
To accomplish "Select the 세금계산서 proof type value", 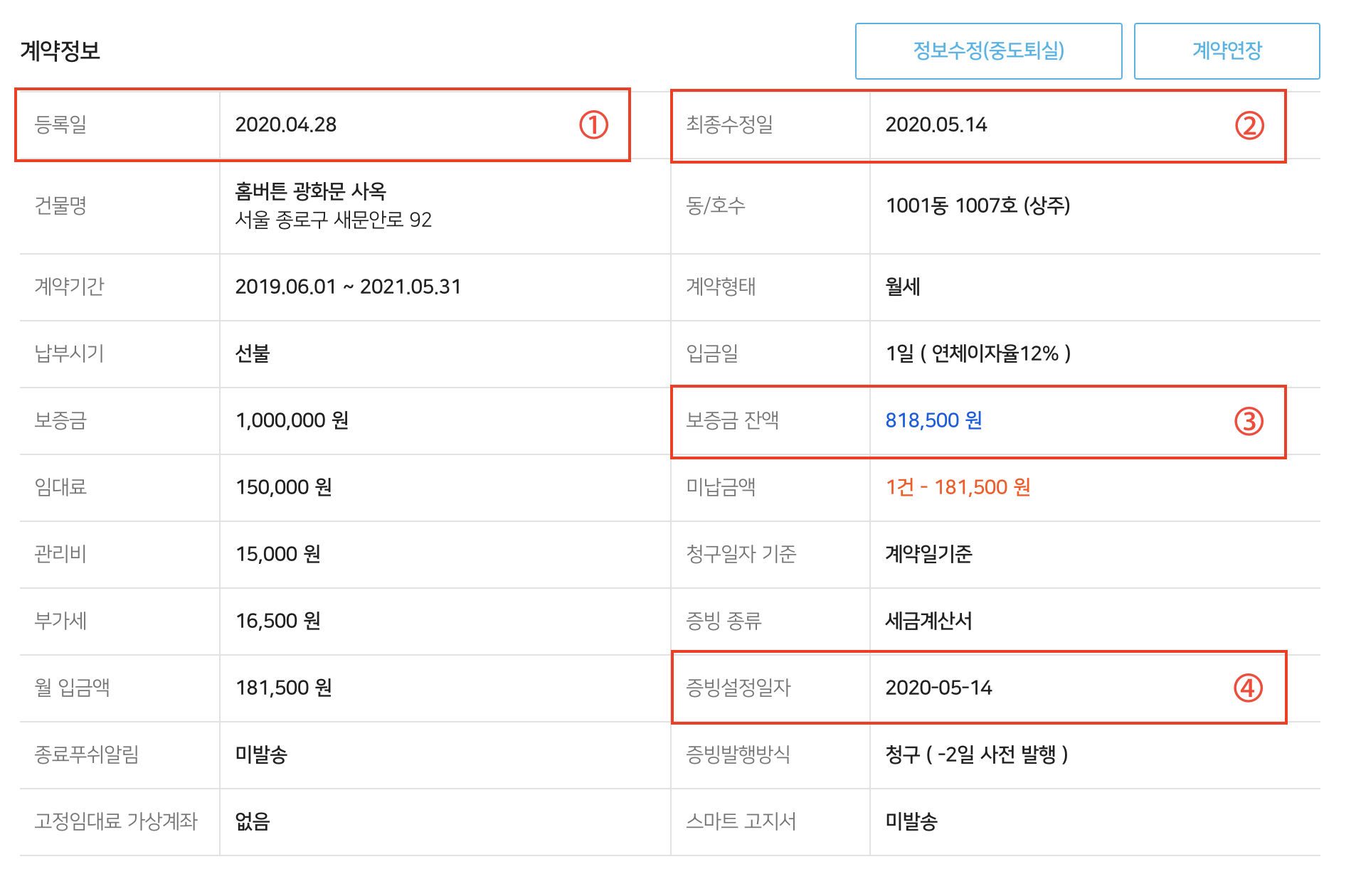I will pos(928,621).
